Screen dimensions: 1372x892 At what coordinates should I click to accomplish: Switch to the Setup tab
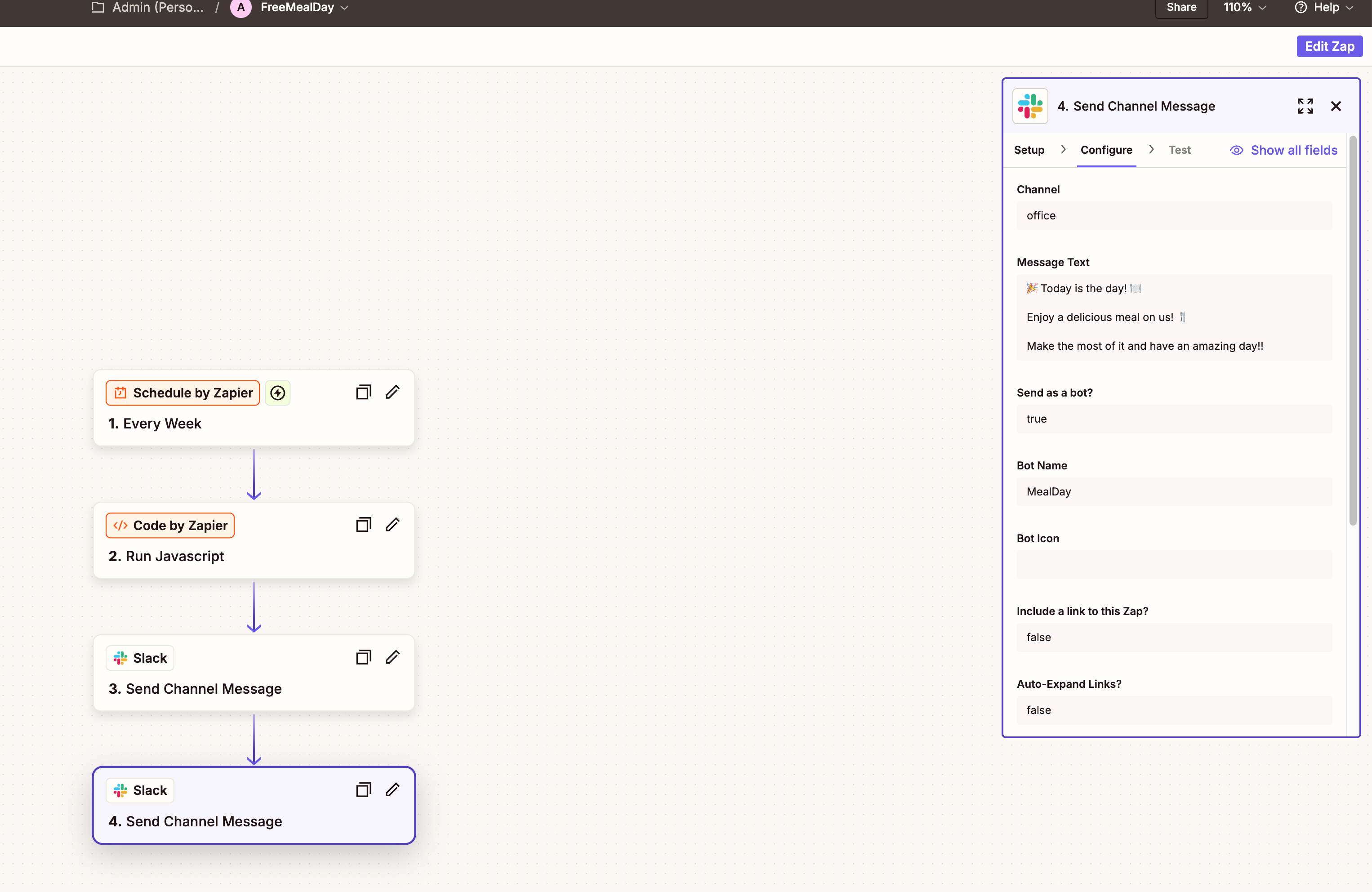point(1029,150)
